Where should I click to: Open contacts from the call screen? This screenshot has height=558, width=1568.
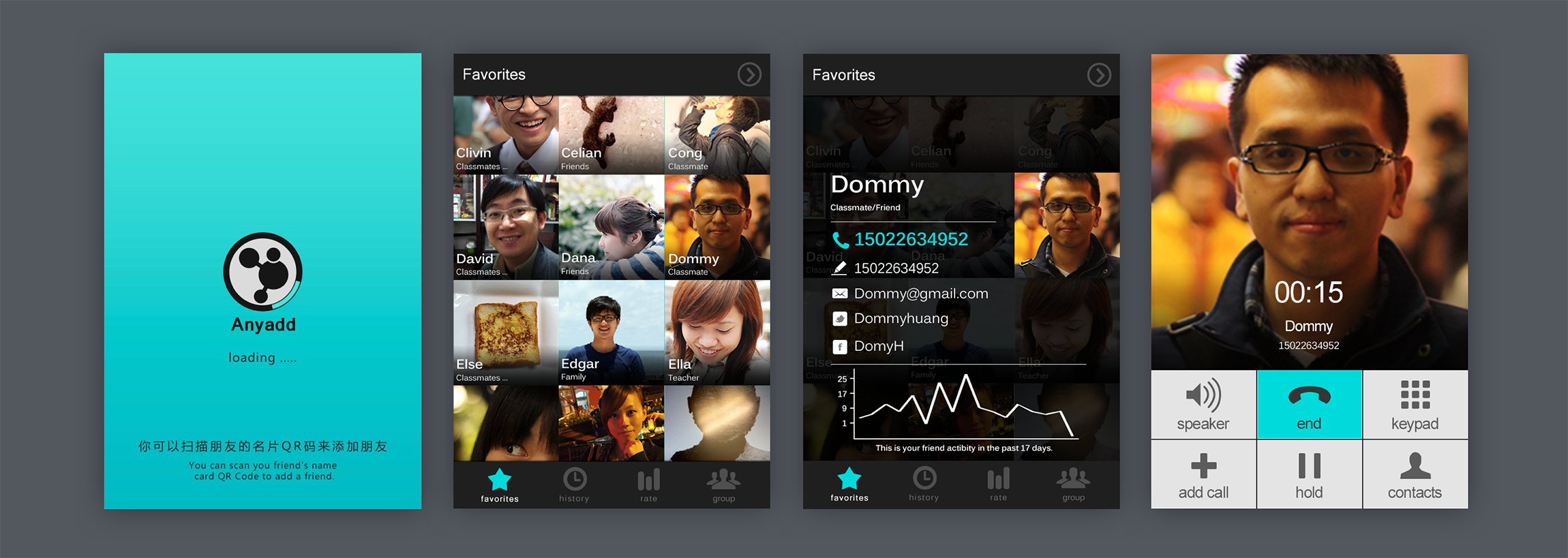pyautogui.click(x=1415, y=474)
